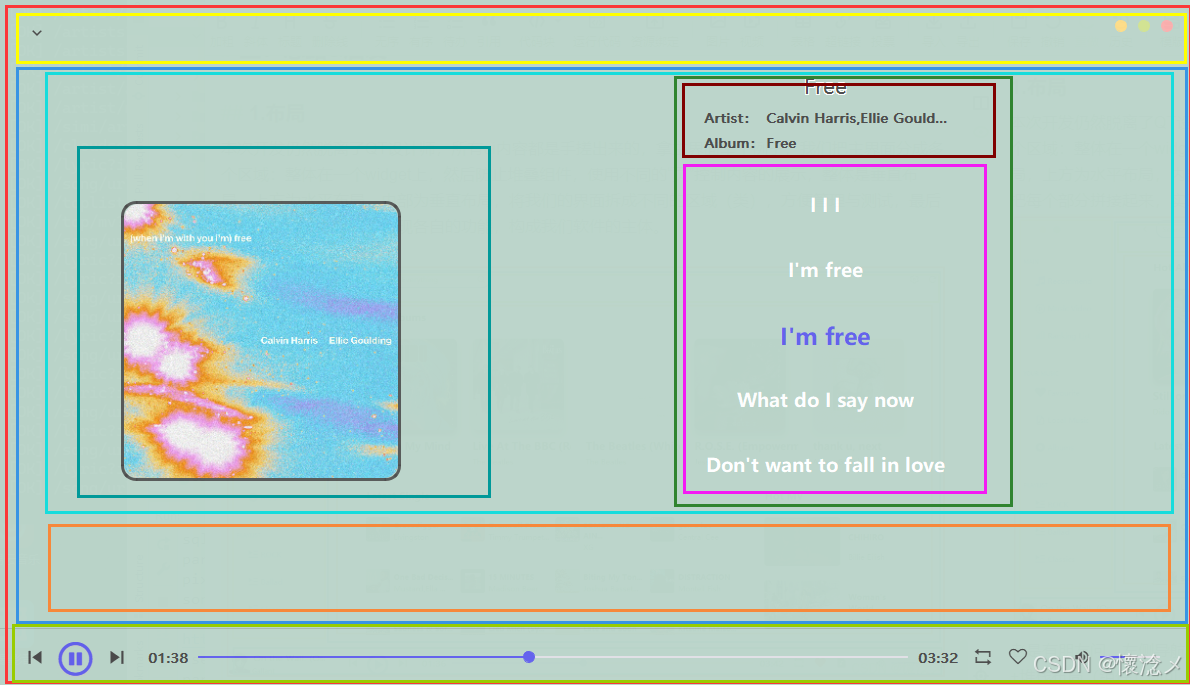Screen dimensions: 1190x685
Task: Click the total duration 03:32
Action: (x=938, y=658)
